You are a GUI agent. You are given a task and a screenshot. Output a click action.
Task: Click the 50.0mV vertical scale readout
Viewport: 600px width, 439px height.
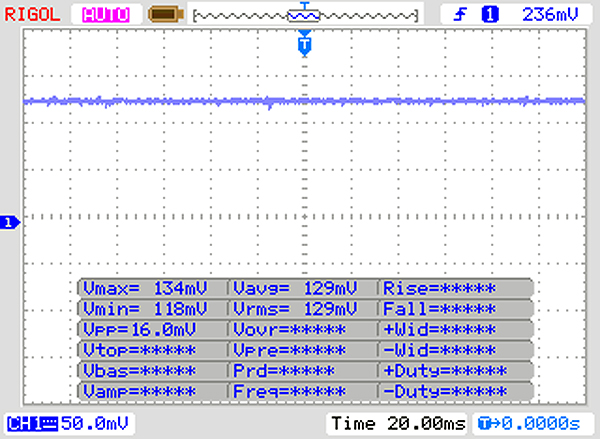[95, 424]
